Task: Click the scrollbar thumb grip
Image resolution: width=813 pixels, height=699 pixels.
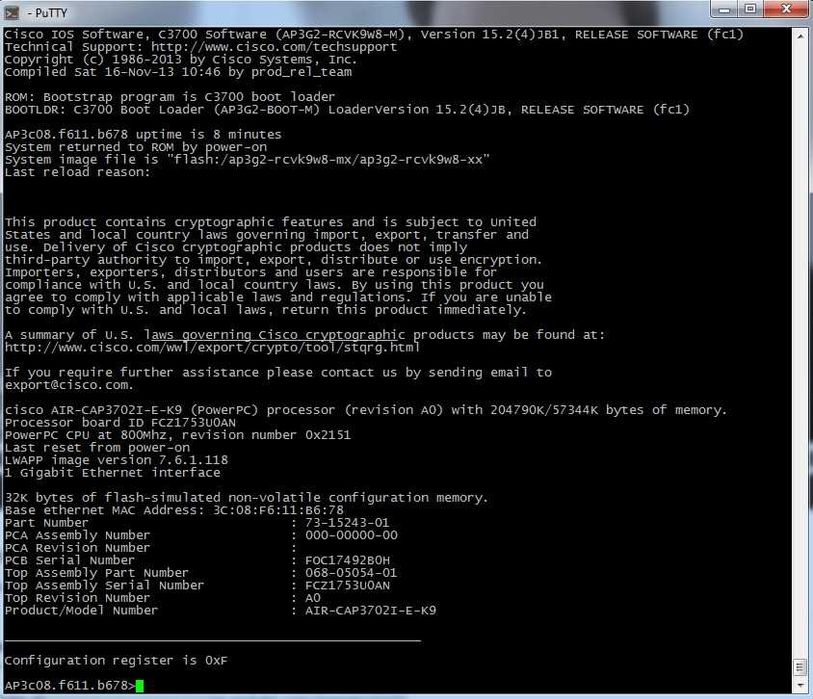Action: (x=800, y=667)
